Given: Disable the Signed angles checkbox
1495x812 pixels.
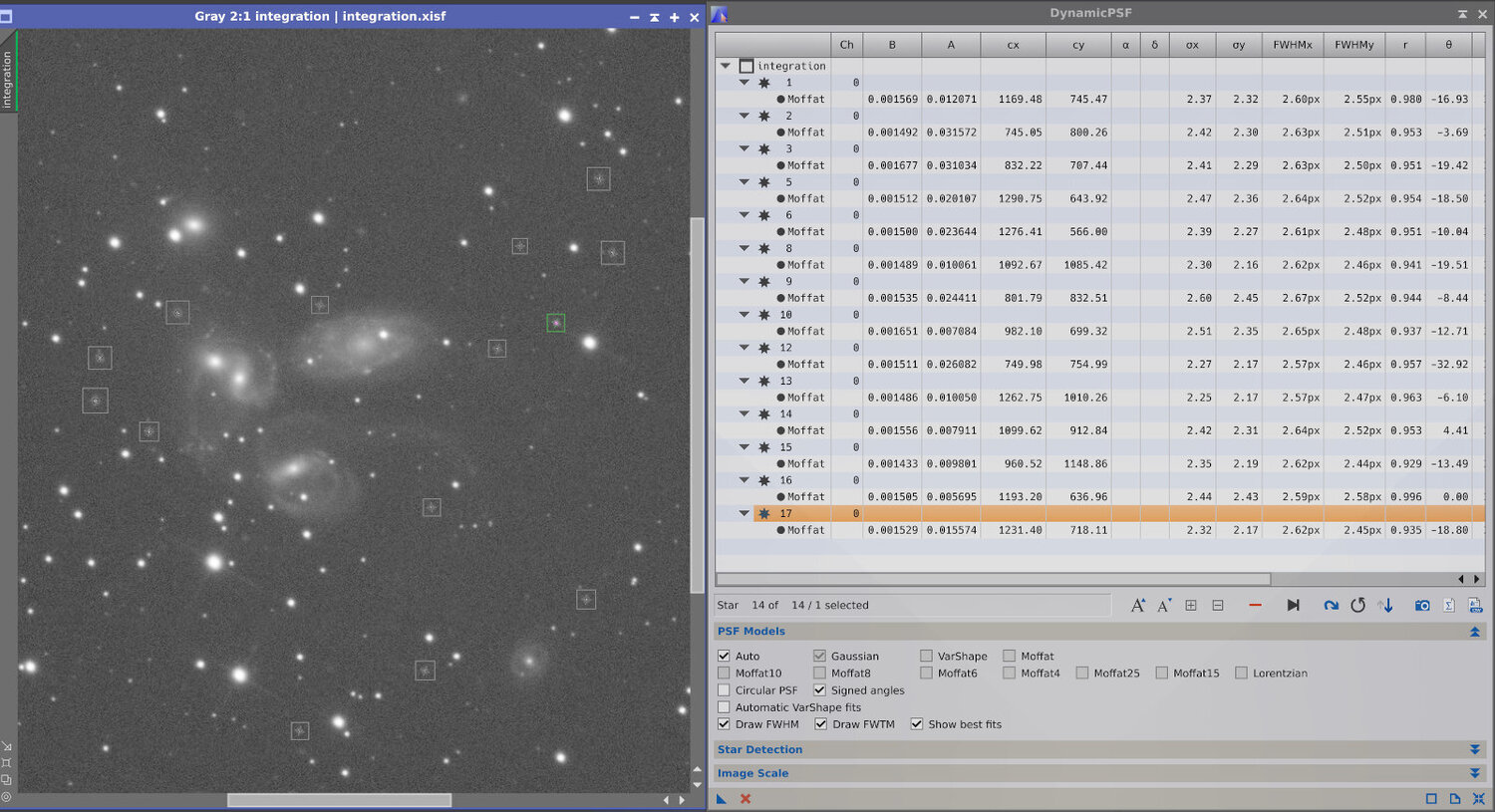Looking at the screenshot, I should tap(819, 690).
